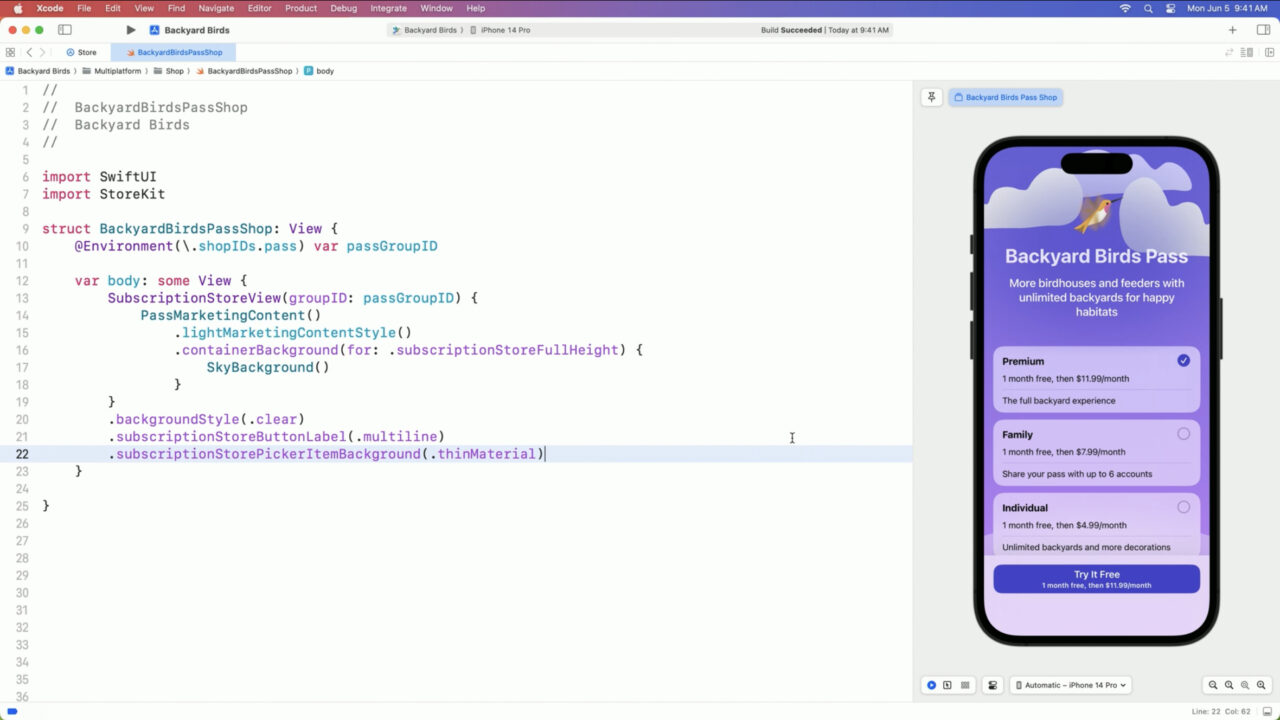Toggle the inspector panel visibility
The width and height of the screenshot is (1280, 720).
click(1262, 30)
